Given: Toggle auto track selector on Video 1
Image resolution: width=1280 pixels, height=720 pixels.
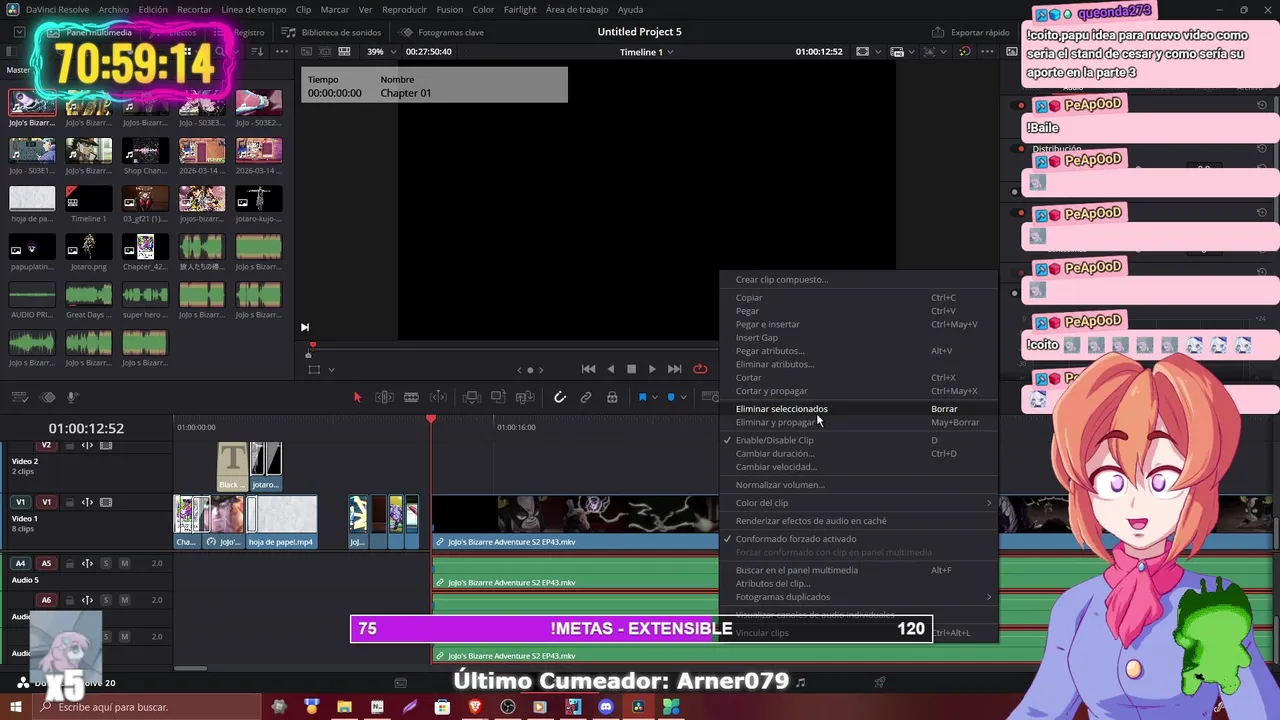Looking at the screenshot, I should tap(87, 502).
